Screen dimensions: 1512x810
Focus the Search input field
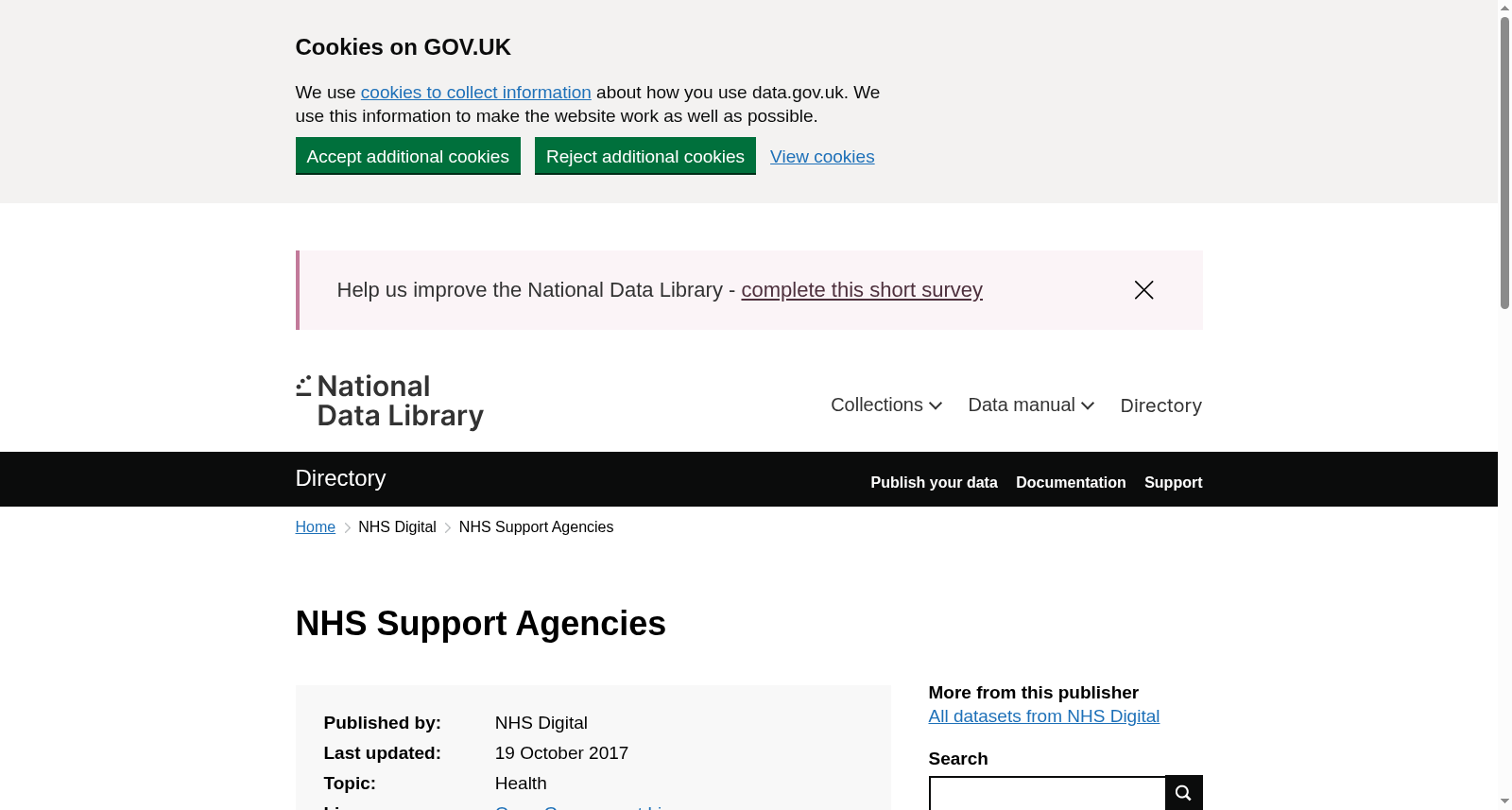[x=1047, y=794]
